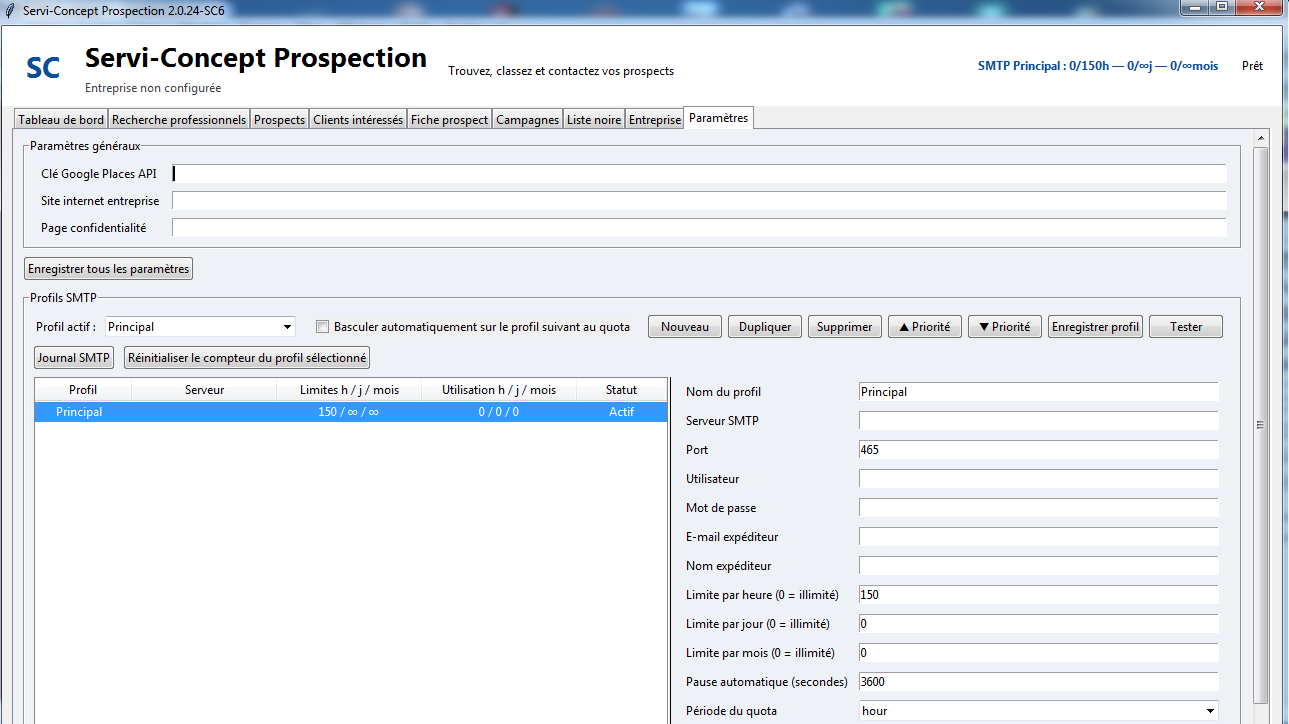Click Utilisation h / j / mois header
Viewport: 1289px width, 724px height.
(x=499, y=390)
